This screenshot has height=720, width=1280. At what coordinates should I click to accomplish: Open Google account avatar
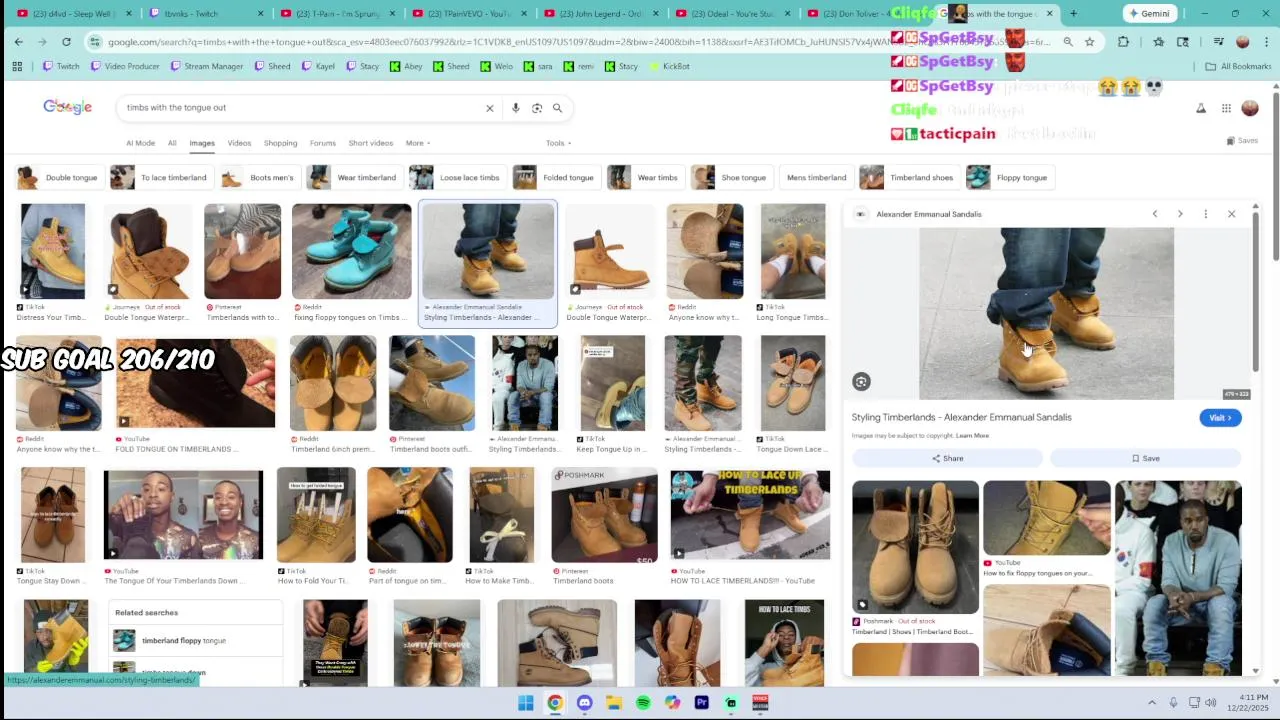pyautogui.click(x=1250, y=108)
